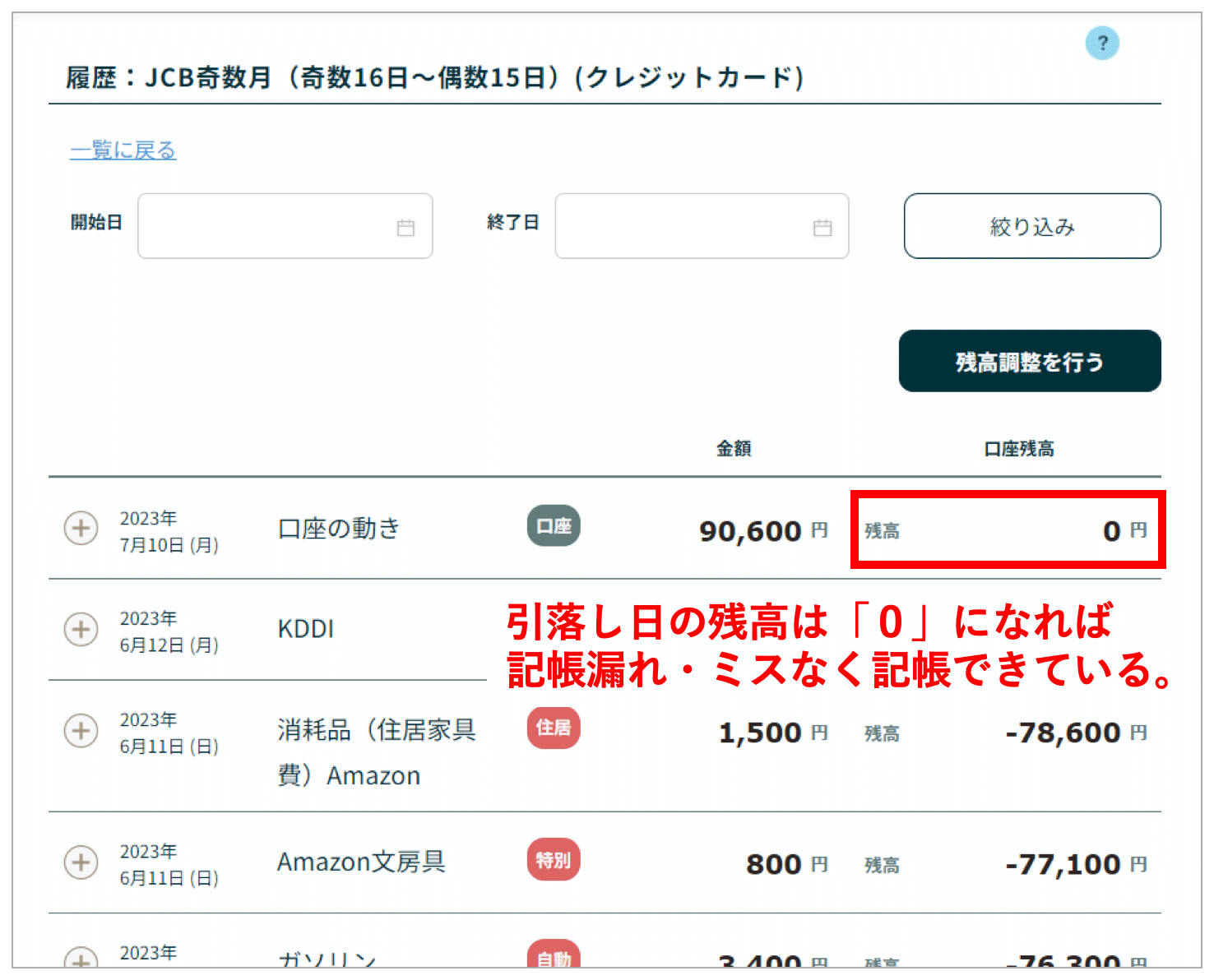This screenshot has height=980, width=1214.
Task: Expand the Amazon文房具 entry
Action: [81, 862]
